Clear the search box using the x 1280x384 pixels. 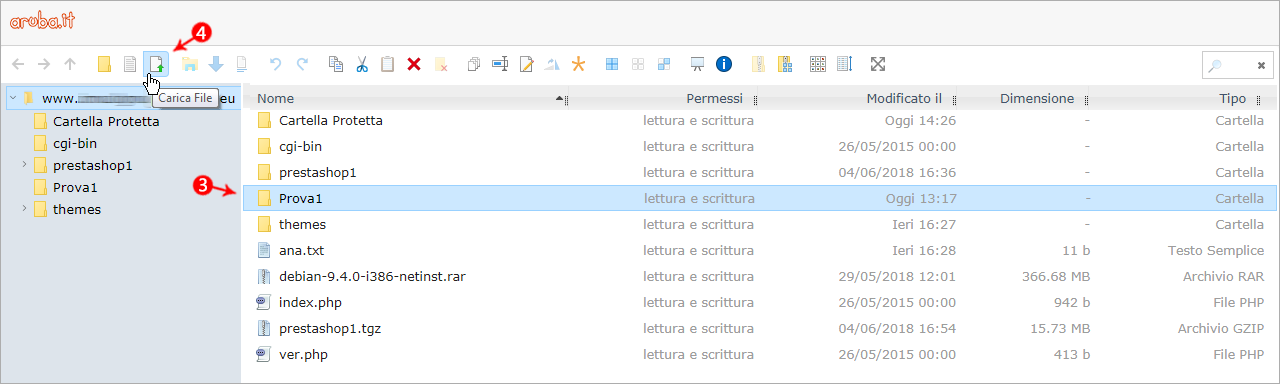pyautogui.click(x=1261, y=65)
